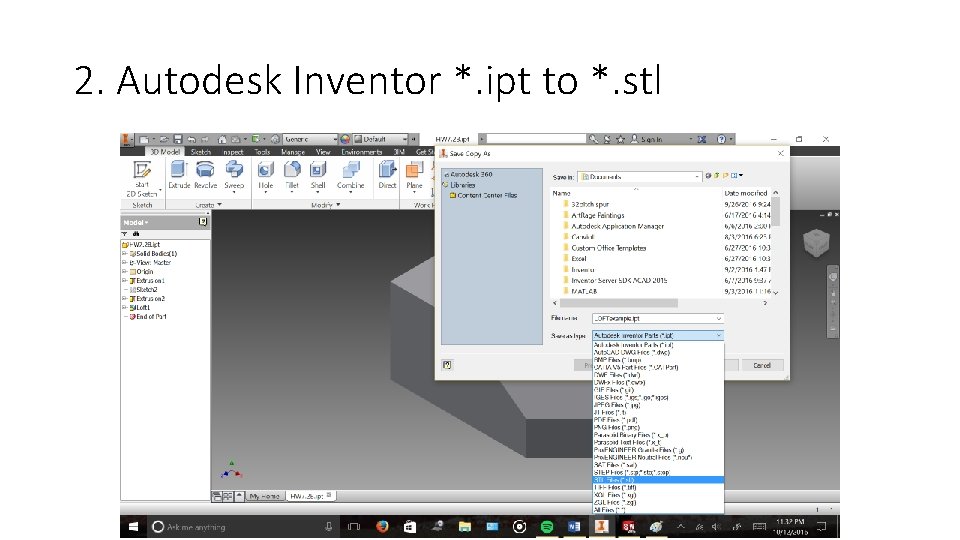Select the Combine tool
The image size is (960, 540).
350,175
